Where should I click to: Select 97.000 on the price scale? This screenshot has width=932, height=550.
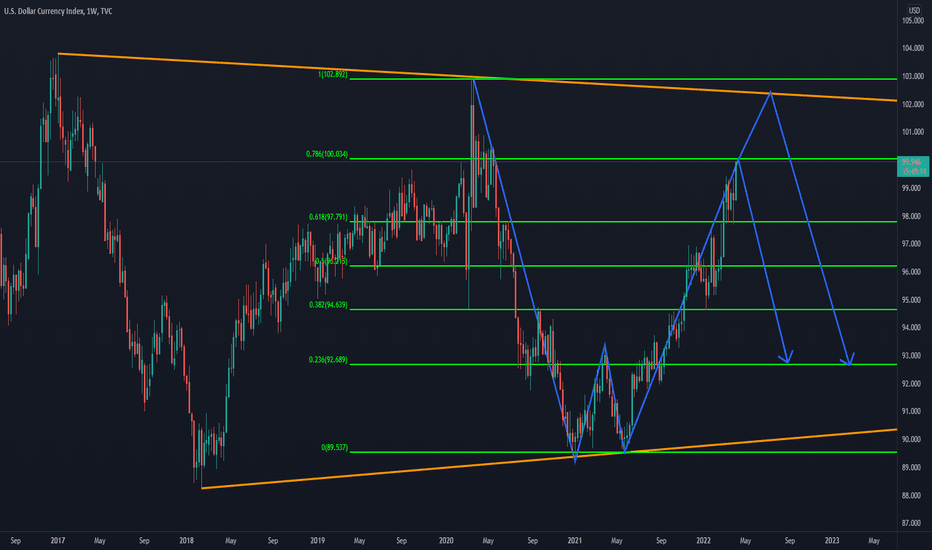click(913, 244)
